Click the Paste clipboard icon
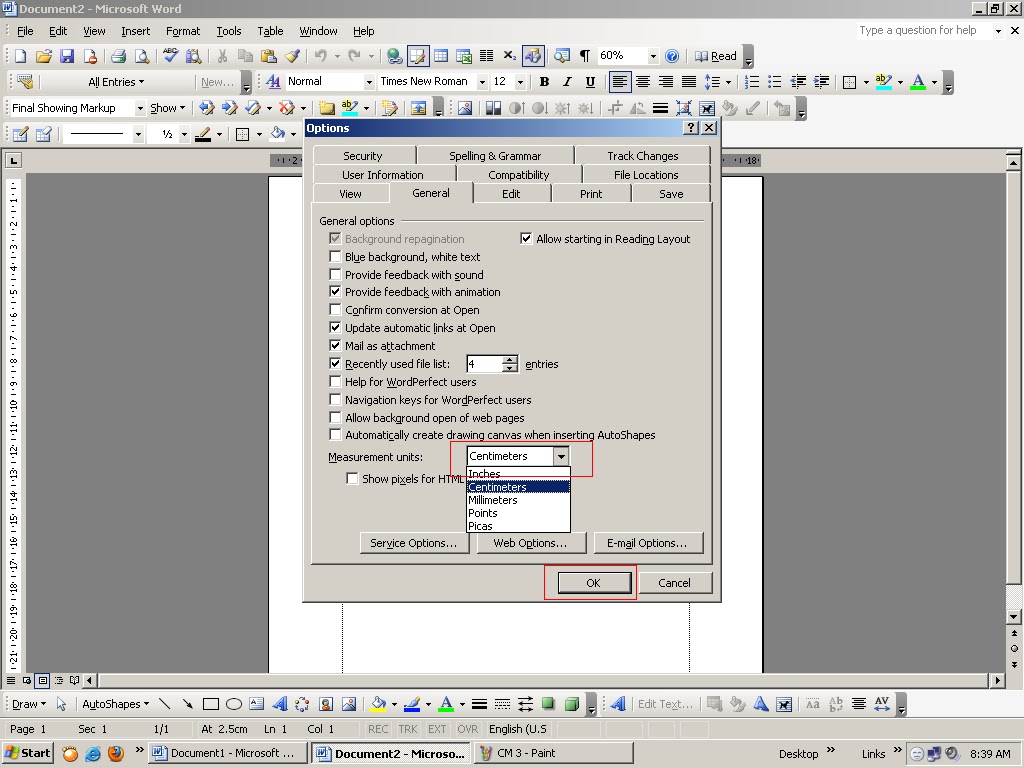Screen dimensions: 1024x768 (268, 56)
